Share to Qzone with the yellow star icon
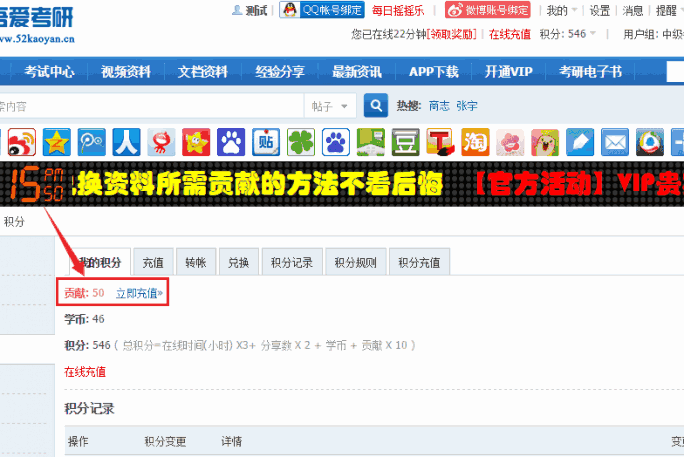This screenshot has width=684, height=457. (56, 141)
